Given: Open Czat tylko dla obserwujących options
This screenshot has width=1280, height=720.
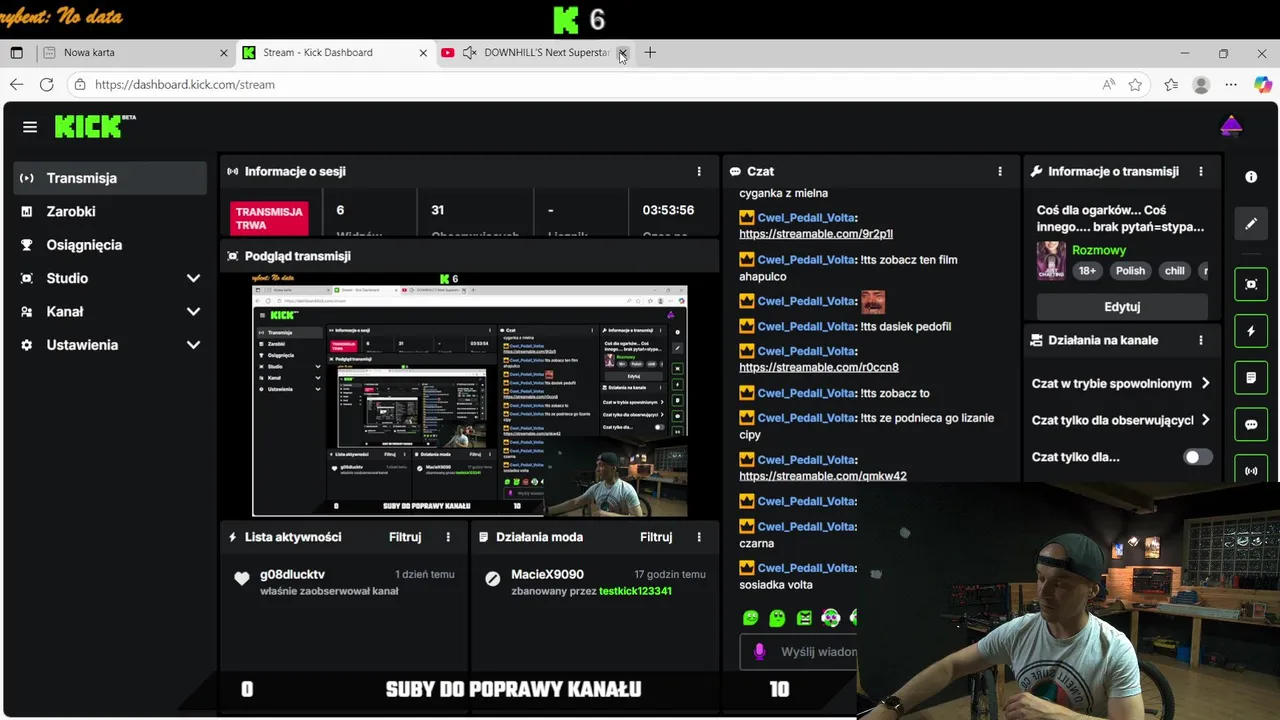Looking at the screenshot, I should (1121, 420).
